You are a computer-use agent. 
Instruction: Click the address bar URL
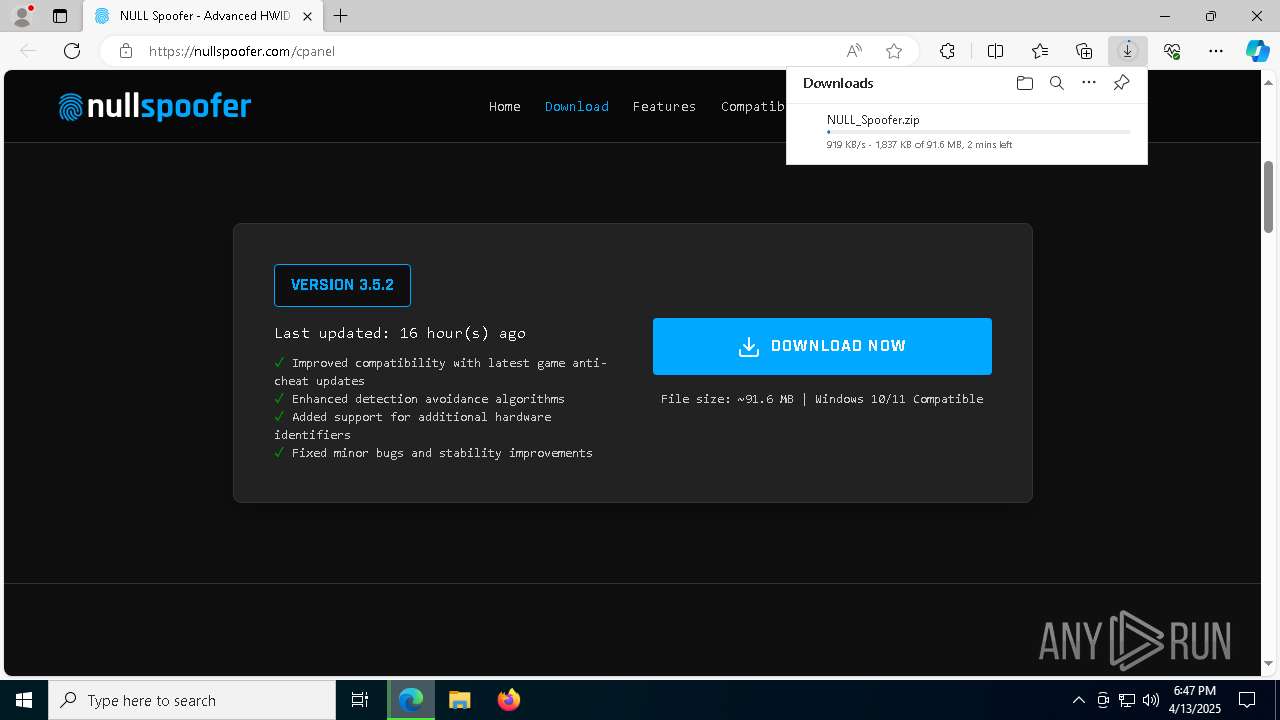point(241,51)
